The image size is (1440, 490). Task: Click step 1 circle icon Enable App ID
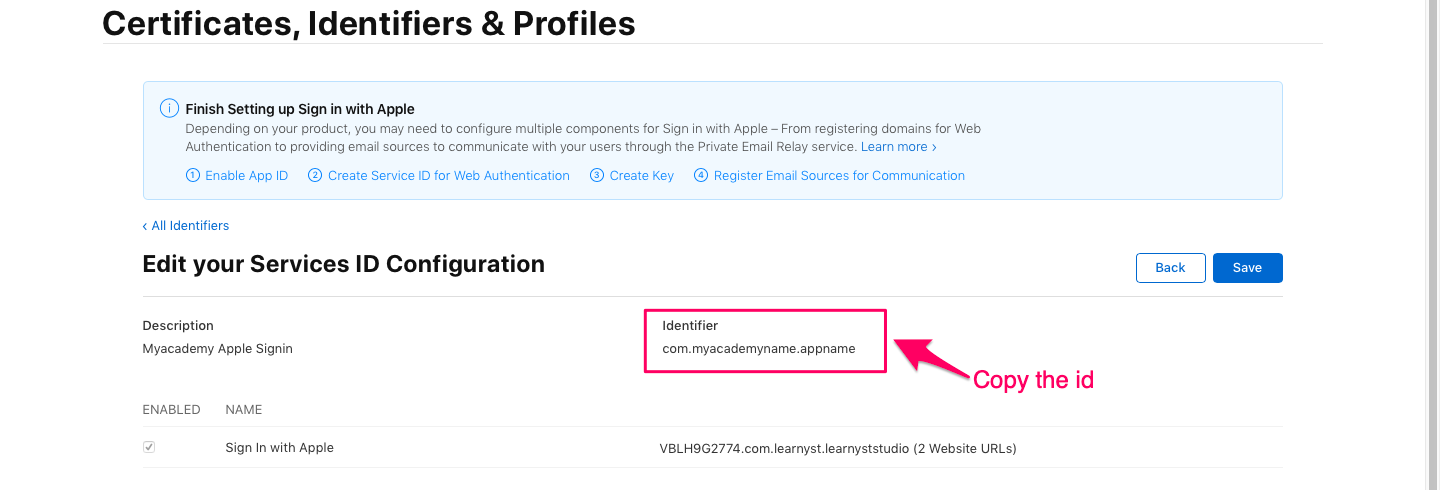(193, 175)
